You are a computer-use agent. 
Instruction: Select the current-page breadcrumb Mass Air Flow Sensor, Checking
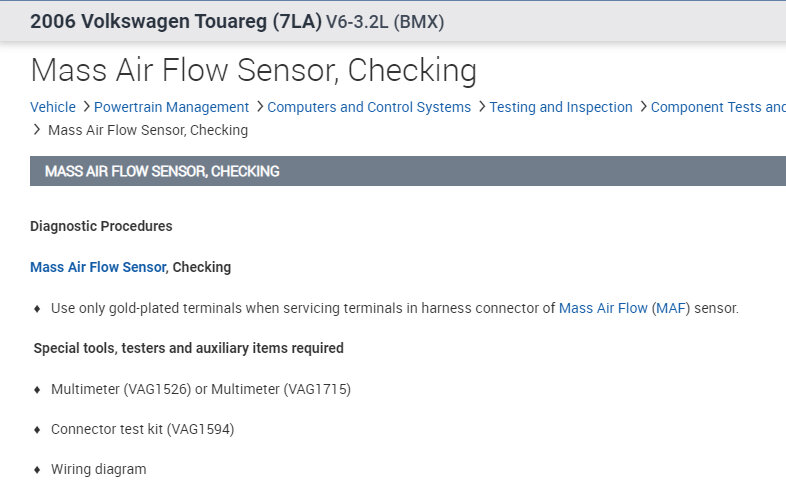click(x=148, y=130)
